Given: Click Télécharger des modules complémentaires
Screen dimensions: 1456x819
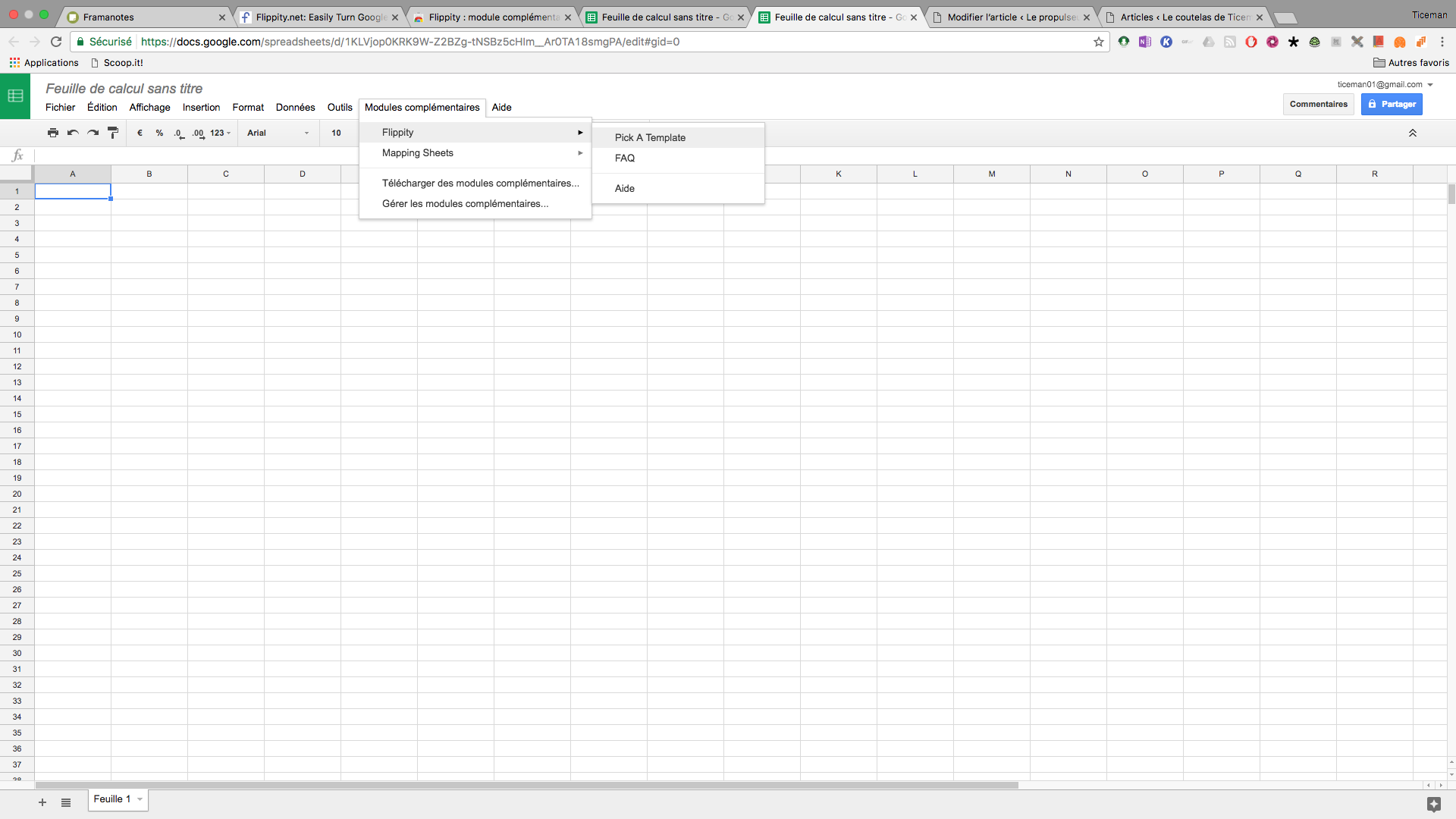Looking at the screenshot, I should point(479,182).
